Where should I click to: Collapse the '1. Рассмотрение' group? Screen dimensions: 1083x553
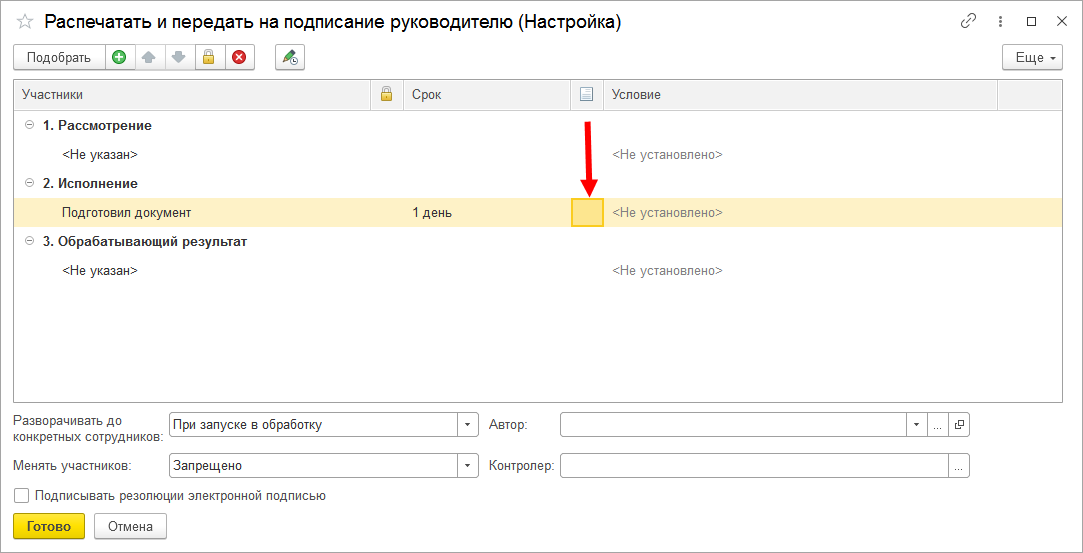30,126
